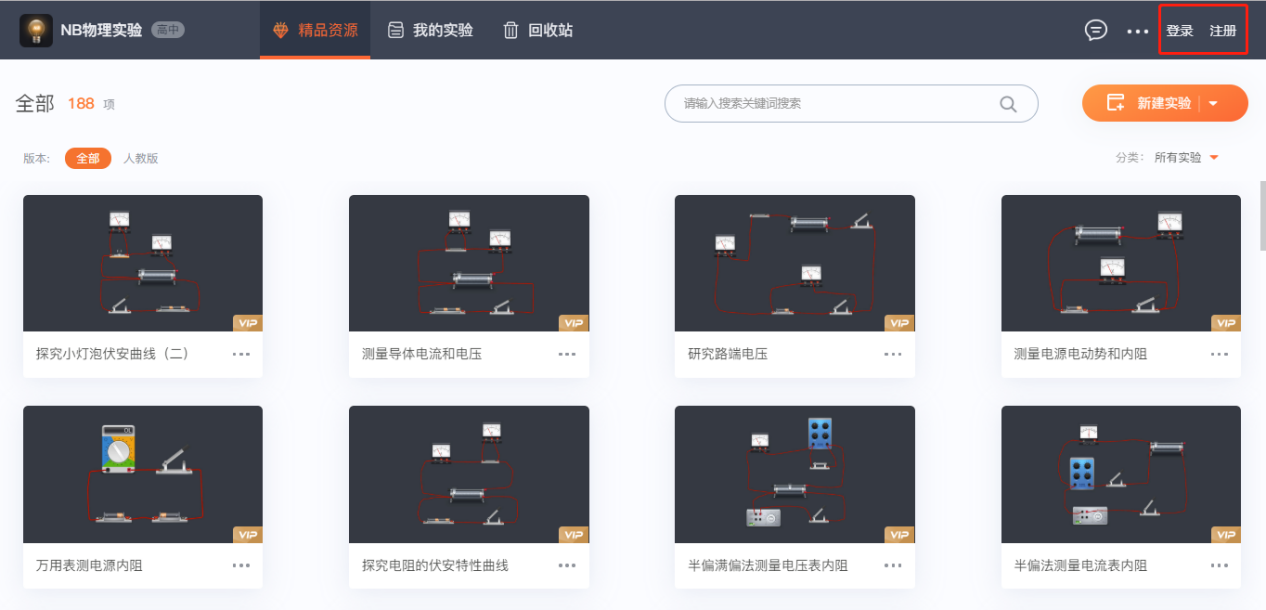The height and width of the screenshot is (610, 1266).
Task: Click the 注册 link
Action: (1224, 30)
